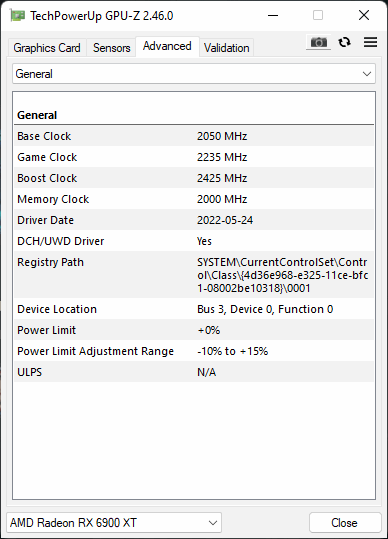Minimize the GPU-Z window
The height and width of the screenshot is (539, 388).
click(x=273, y=15)
